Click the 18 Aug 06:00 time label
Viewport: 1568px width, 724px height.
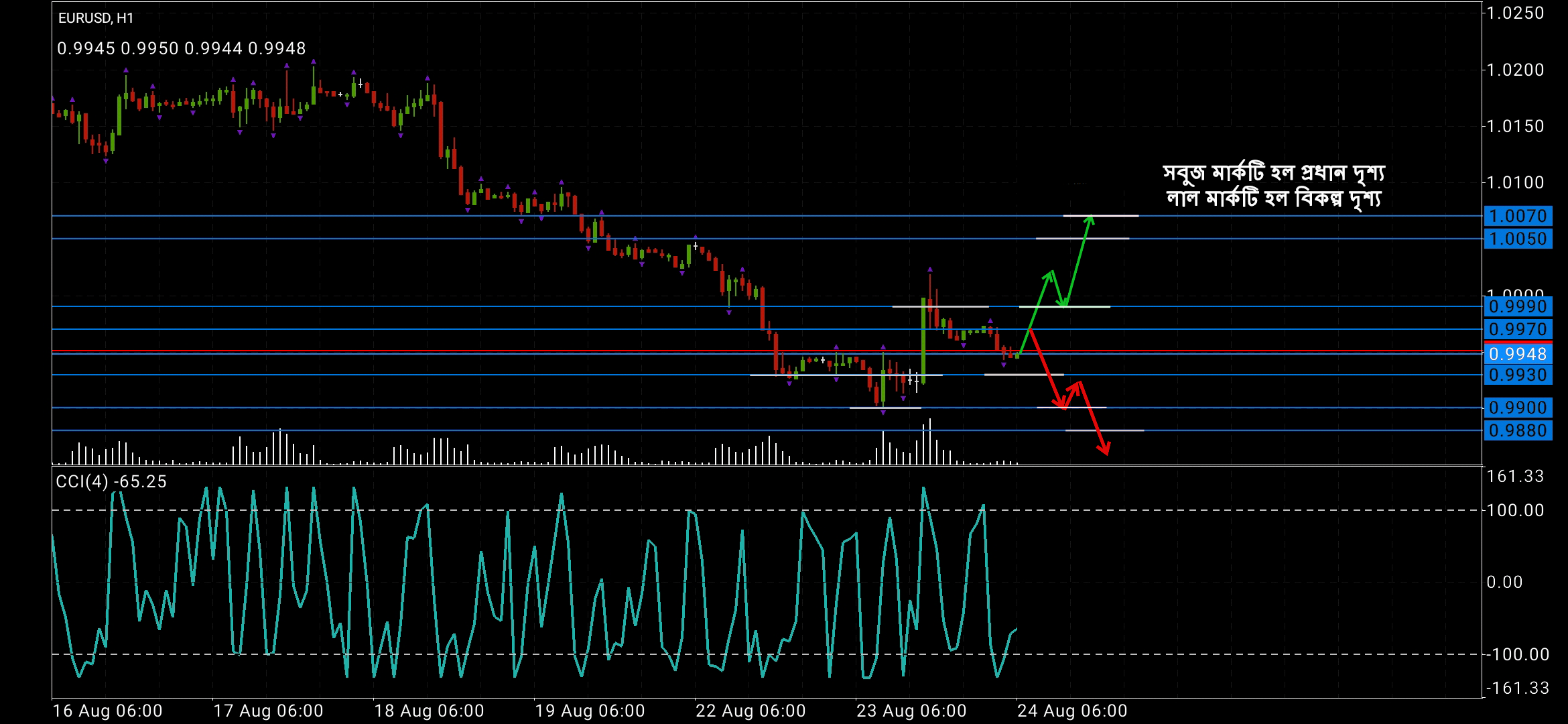tap(429, 711)
